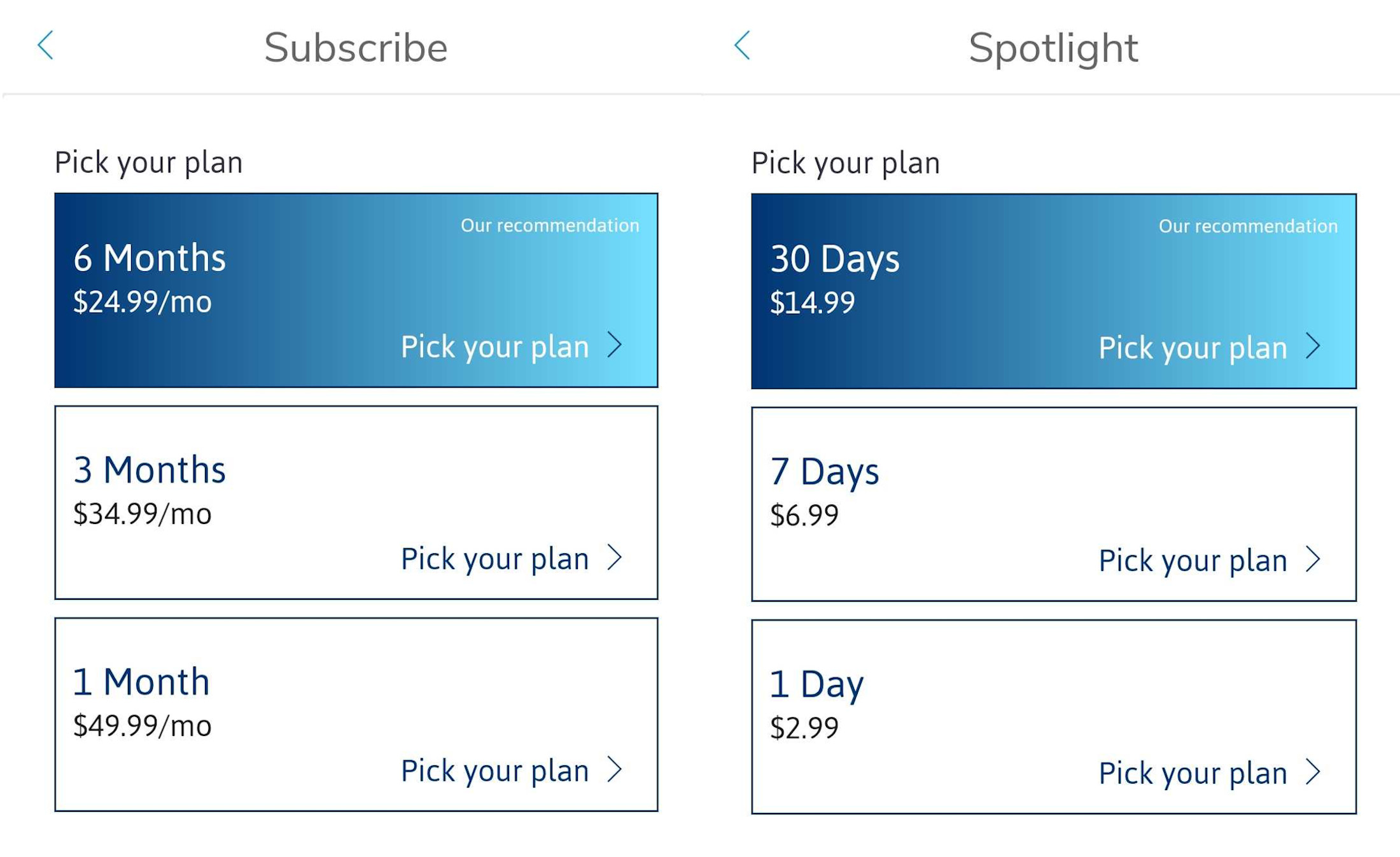Click "Pick your plan" under 3 Months

pos(494,559)
